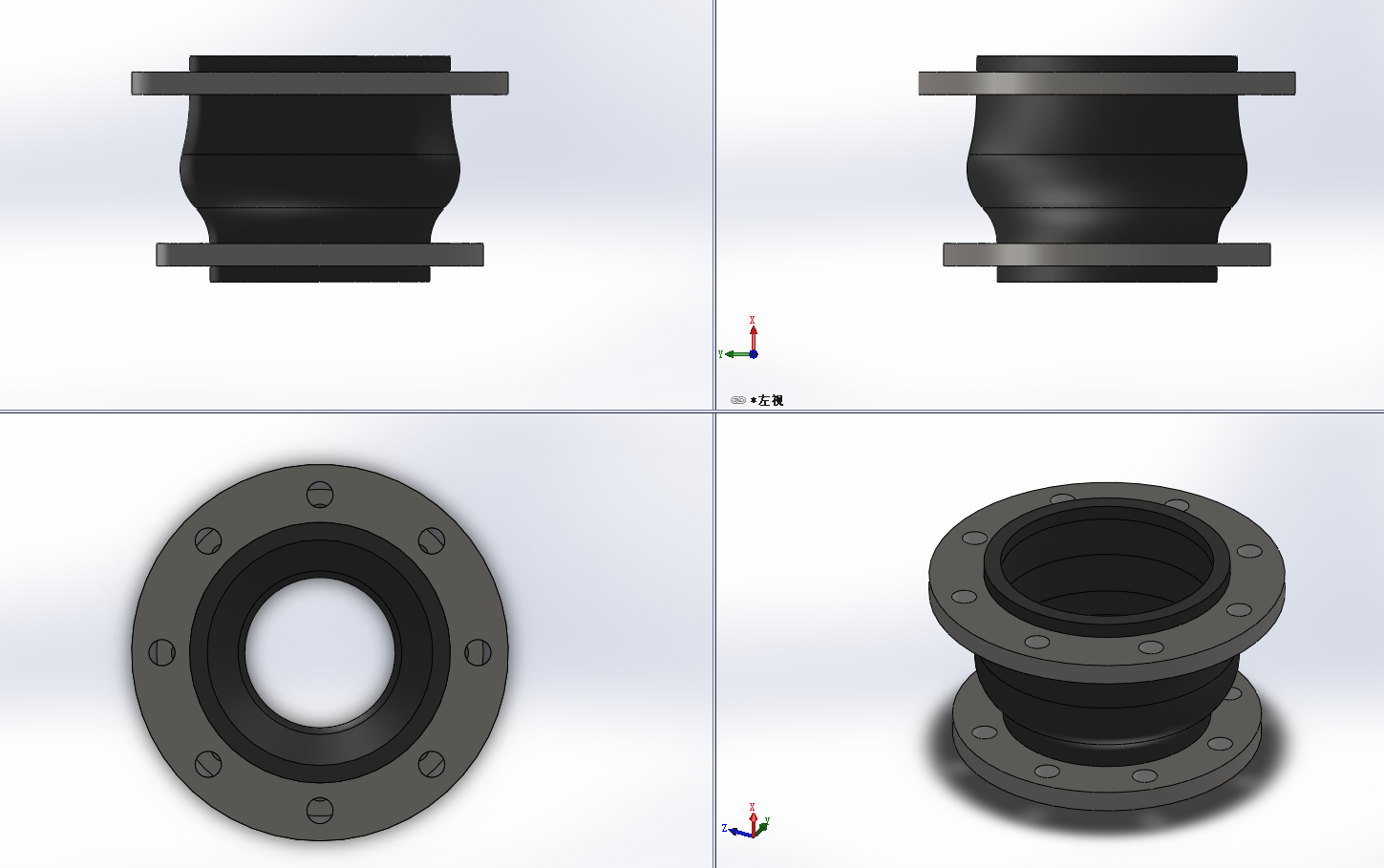Select the topmost bolt hole in the top-down flange view
Viewport: 1384px width, 868px height.
(x=320, y=496)
